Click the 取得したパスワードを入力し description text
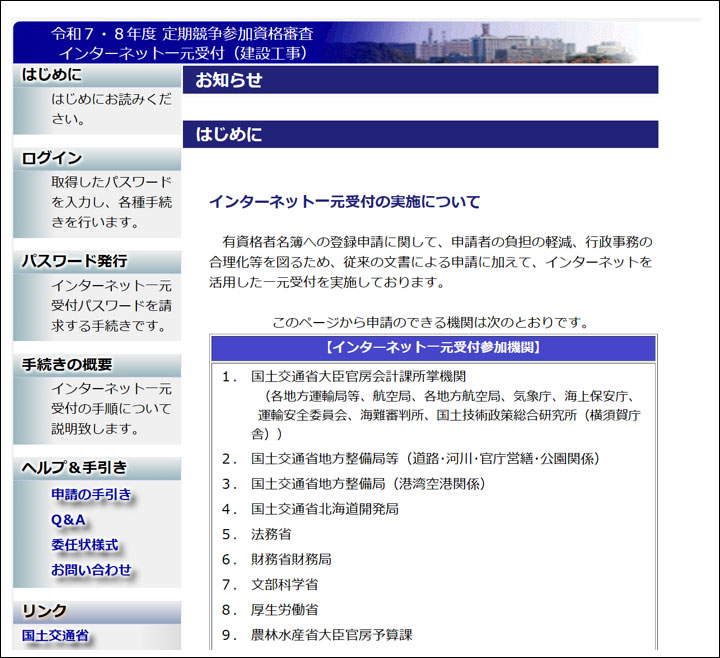The width and height of the screenshot is (720, 658). pyautogui.click(x=112, y=202)
